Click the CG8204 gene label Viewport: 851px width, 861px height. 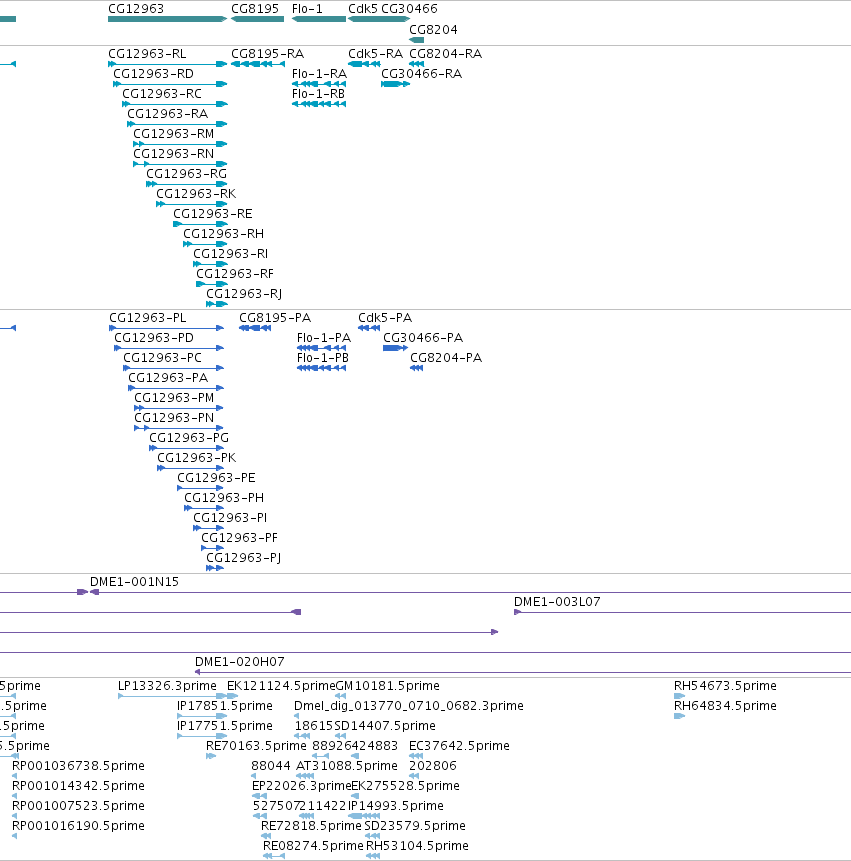(433, 30)
